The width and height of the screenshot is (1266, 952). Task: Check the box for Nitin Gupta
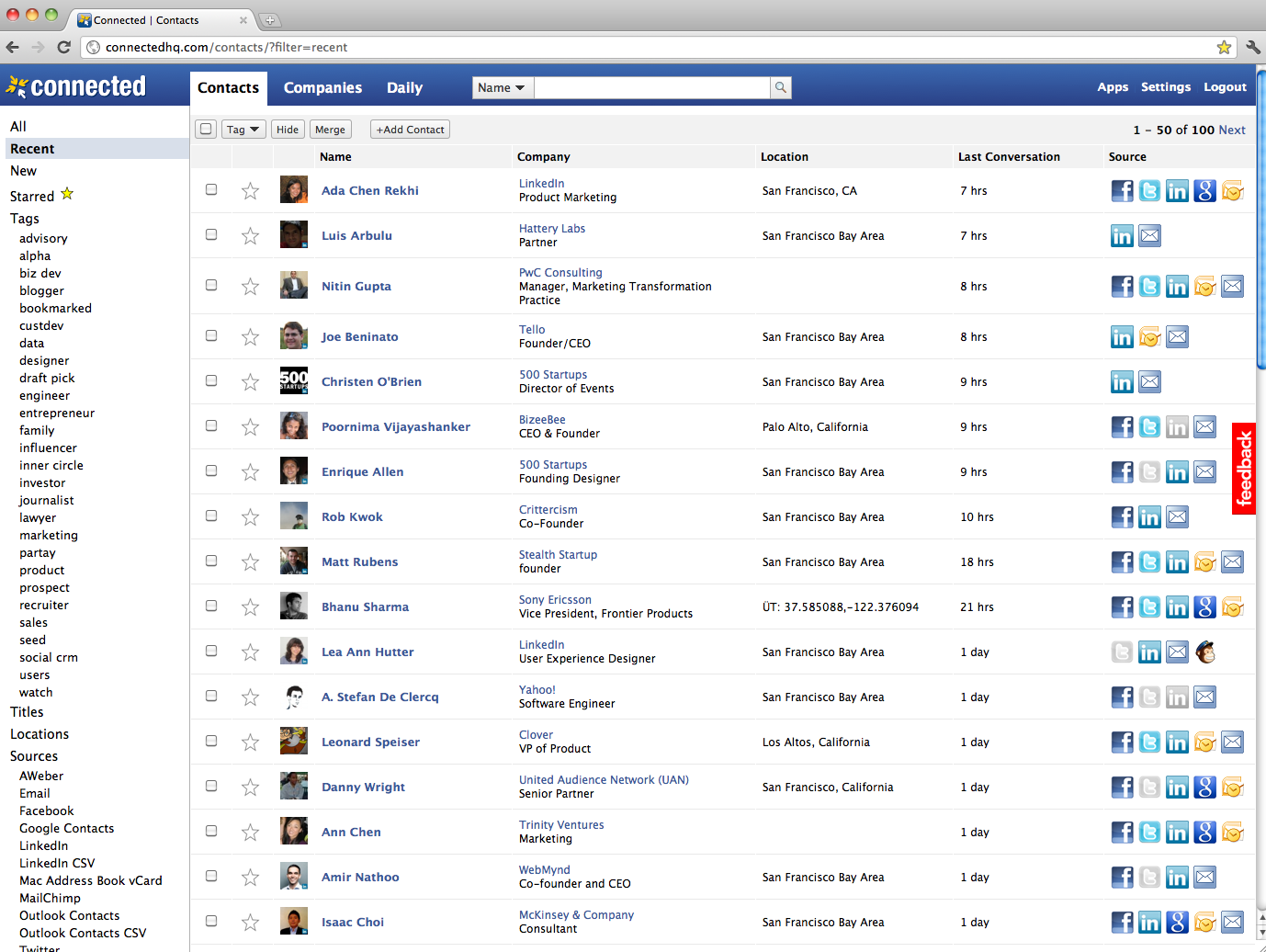(x=211, y=285)
